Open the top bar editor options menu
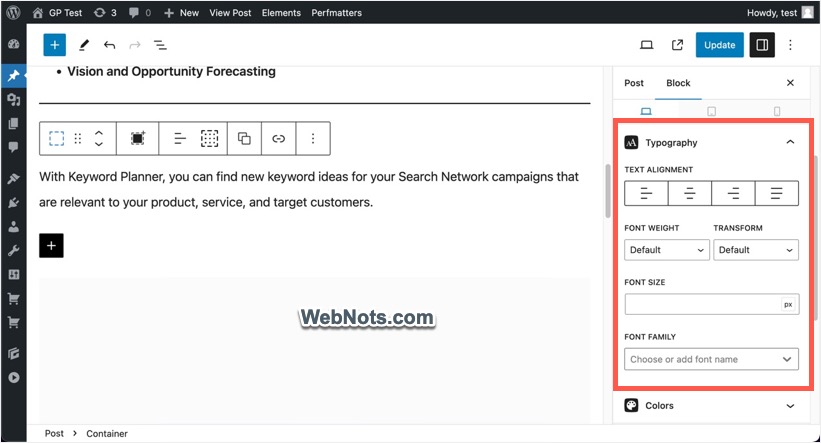Image resolution: width=821 pixels, height=443 pixels. click(x=790, y=45)
